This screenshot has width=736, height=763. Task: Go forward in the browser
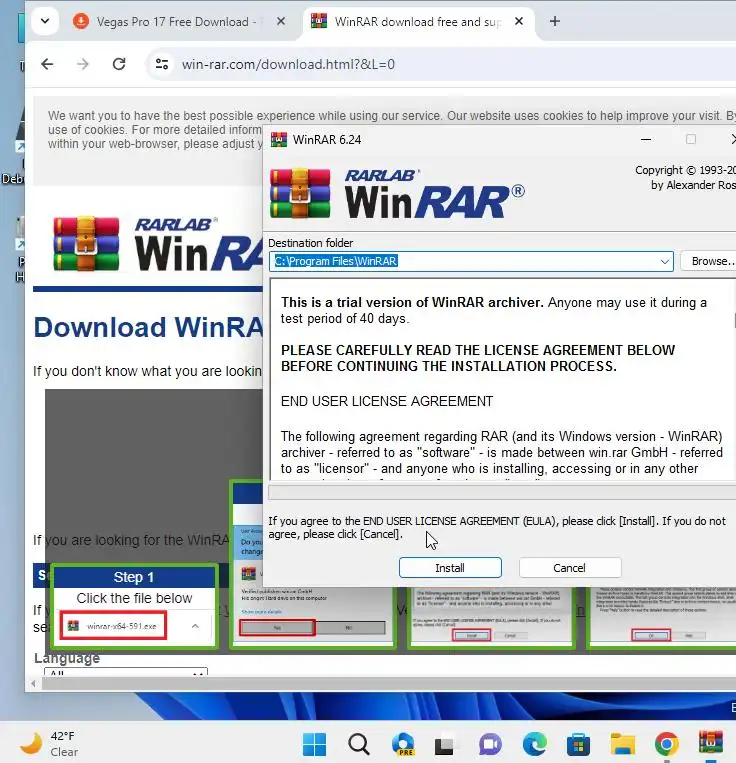83,64
